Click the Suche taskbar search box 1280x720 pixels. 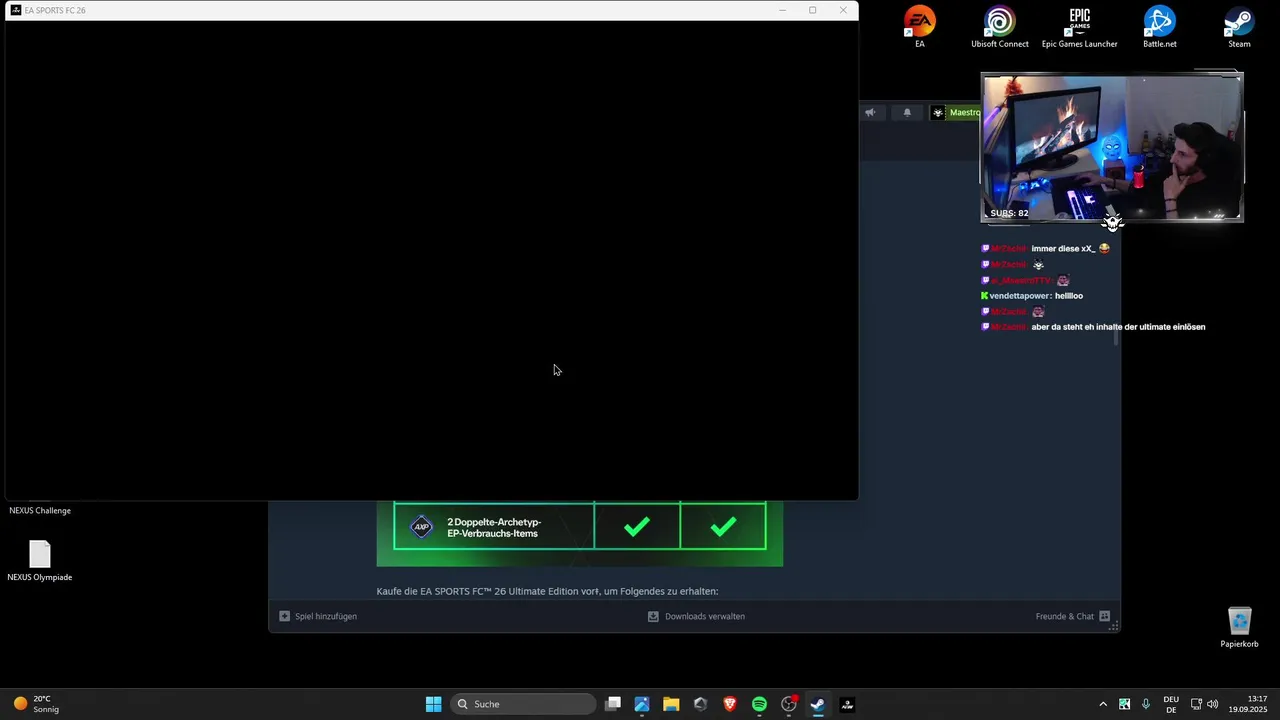click(522, 704)
